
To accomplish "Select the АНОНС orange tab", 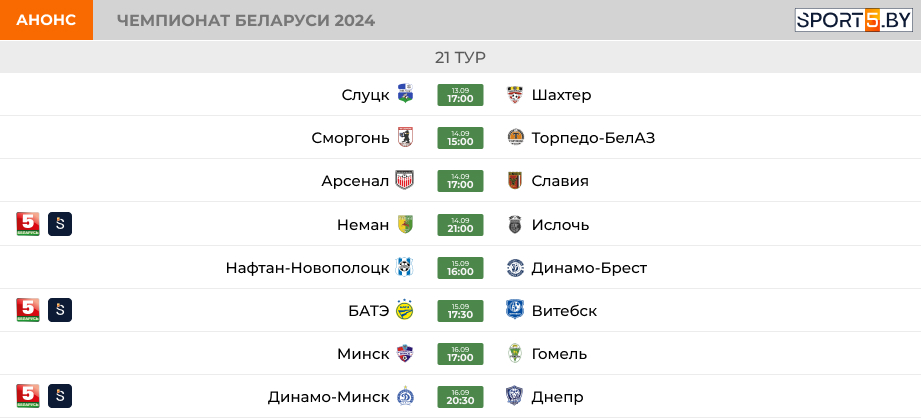I will click(x=46, y=20).
